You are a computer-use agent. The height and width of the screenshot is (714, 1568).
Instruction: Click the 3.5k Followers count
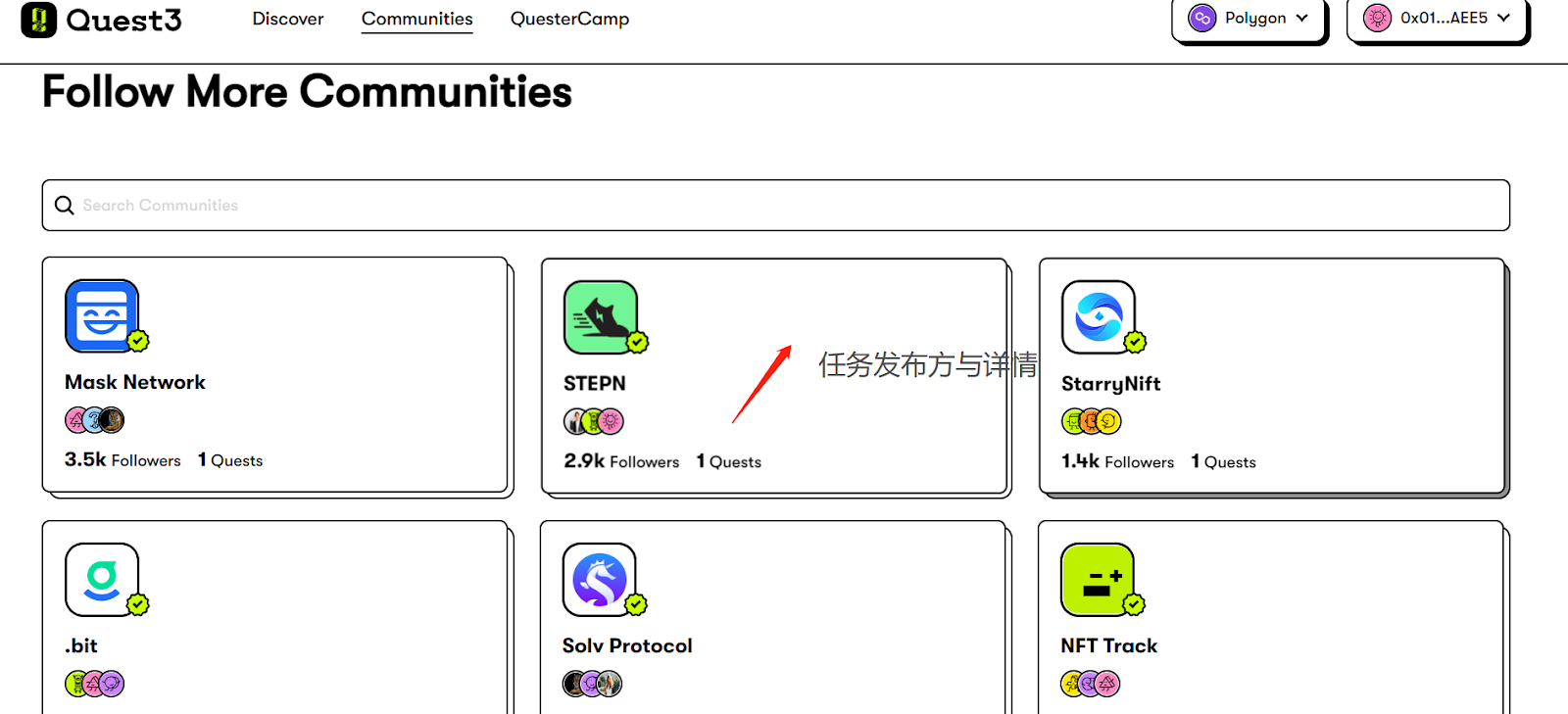coord(122,459)
